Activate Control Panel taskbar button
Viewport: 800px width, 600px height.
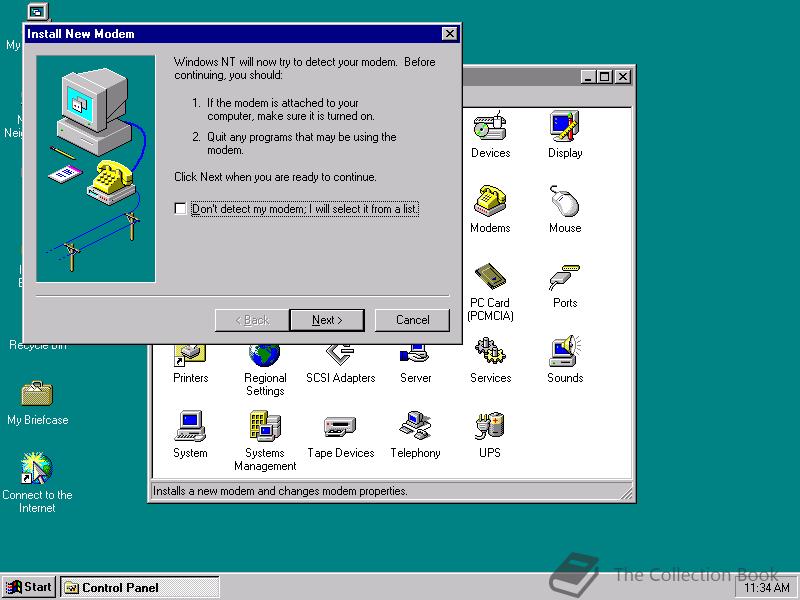click(x=140, y=588)
